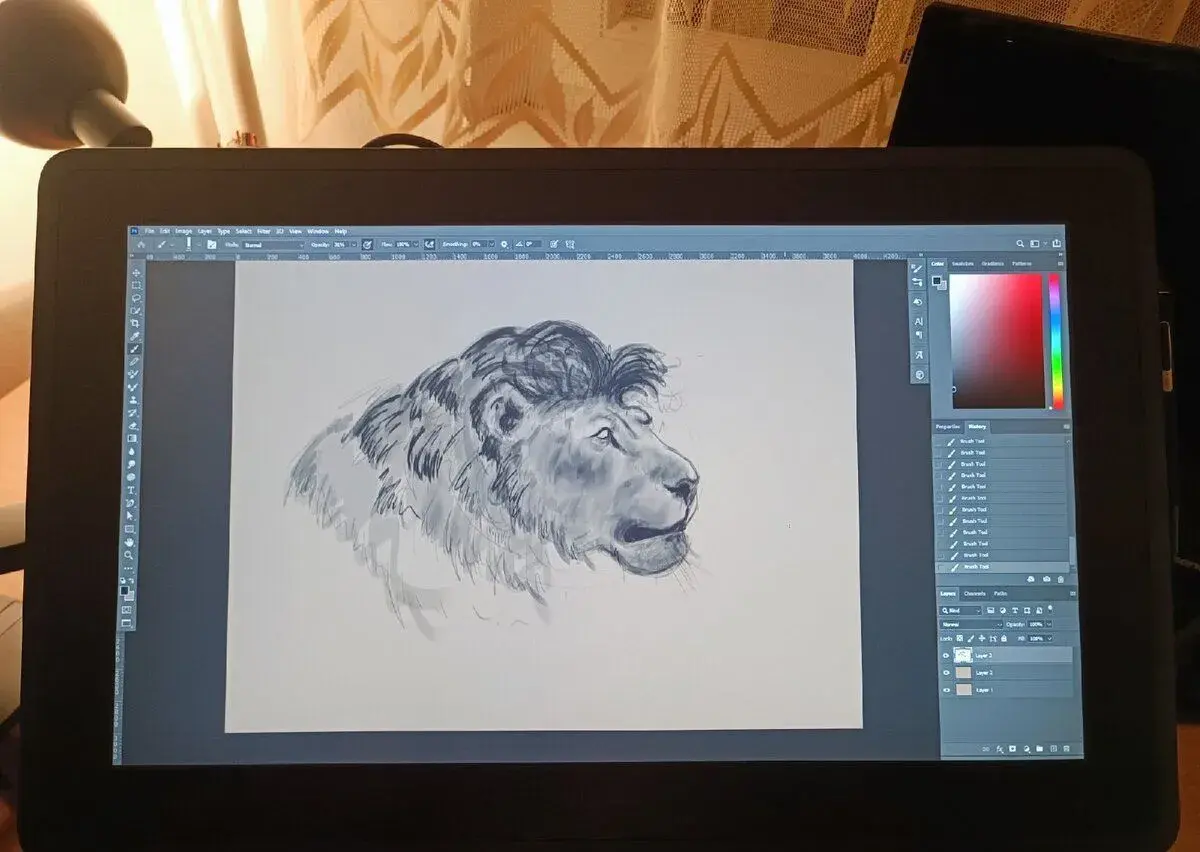Click the Share icon
This screenshot has height=852, width=1200.
tap(1056, 244)
